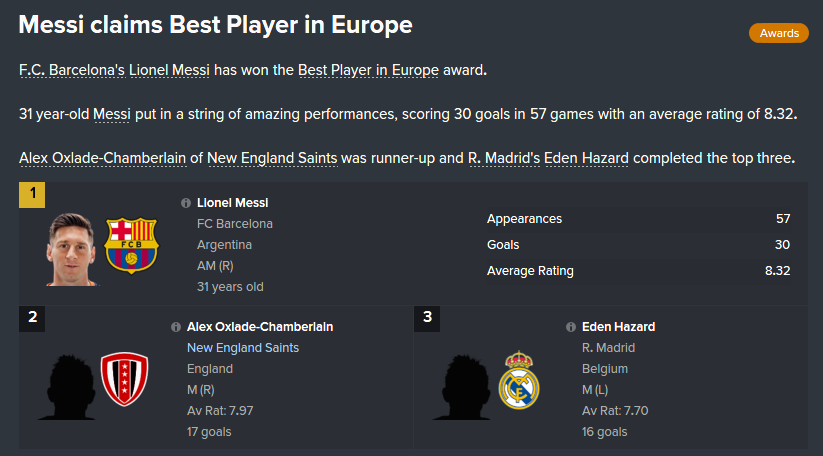Click Eden Hazard link in news paragraph

[x=587, y=158]
